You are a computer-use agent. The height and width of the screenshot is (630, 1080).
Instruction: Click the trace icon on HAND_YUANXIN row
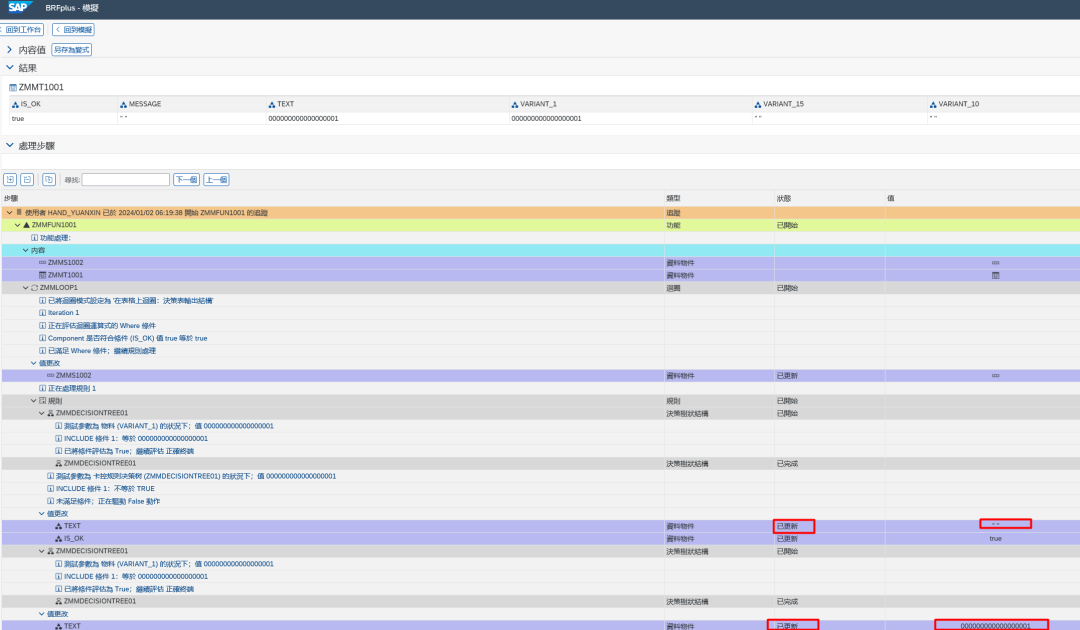[19, 212]
